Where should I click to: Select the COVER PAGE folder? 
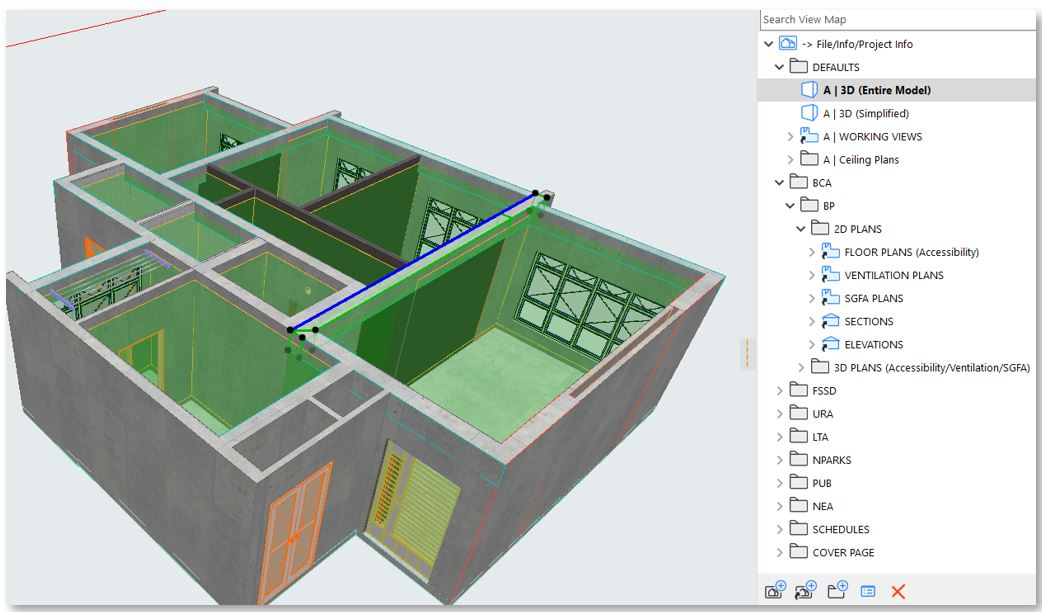[x=843, y=552]
